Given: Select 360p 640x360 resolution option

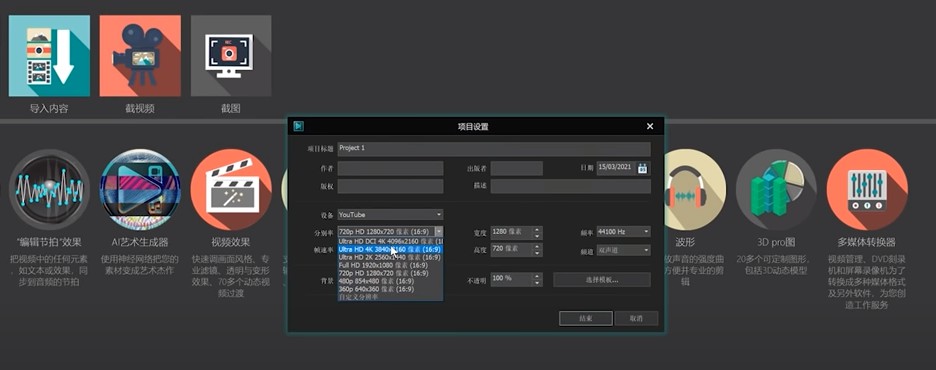Looking at the screenshot, I should click(390, 289).
